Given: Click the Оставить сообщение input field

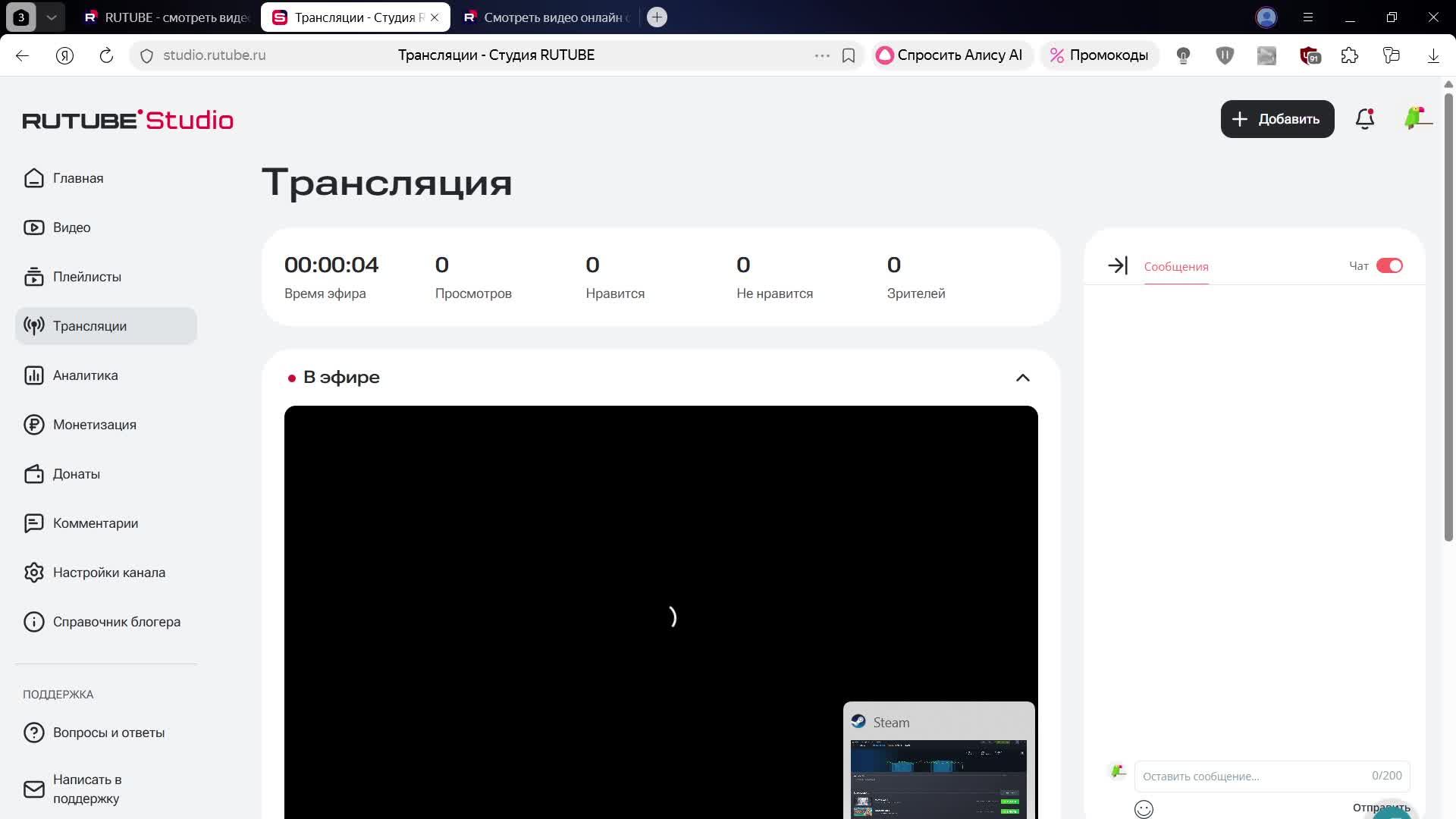Looking at the screenshot, I should click(x=1251, y=776).
